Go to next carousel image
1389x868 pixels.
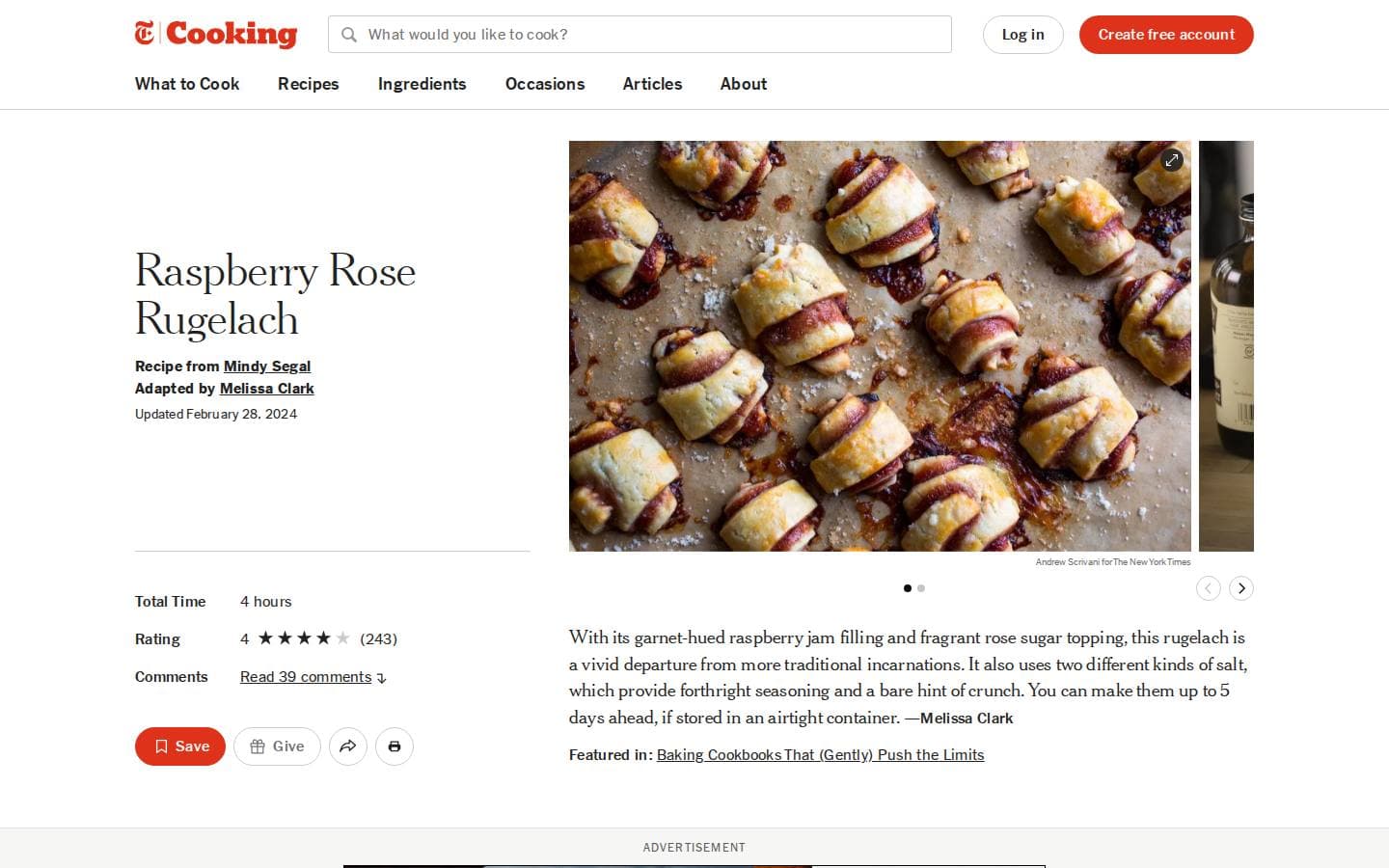(x=1241, y=588)
